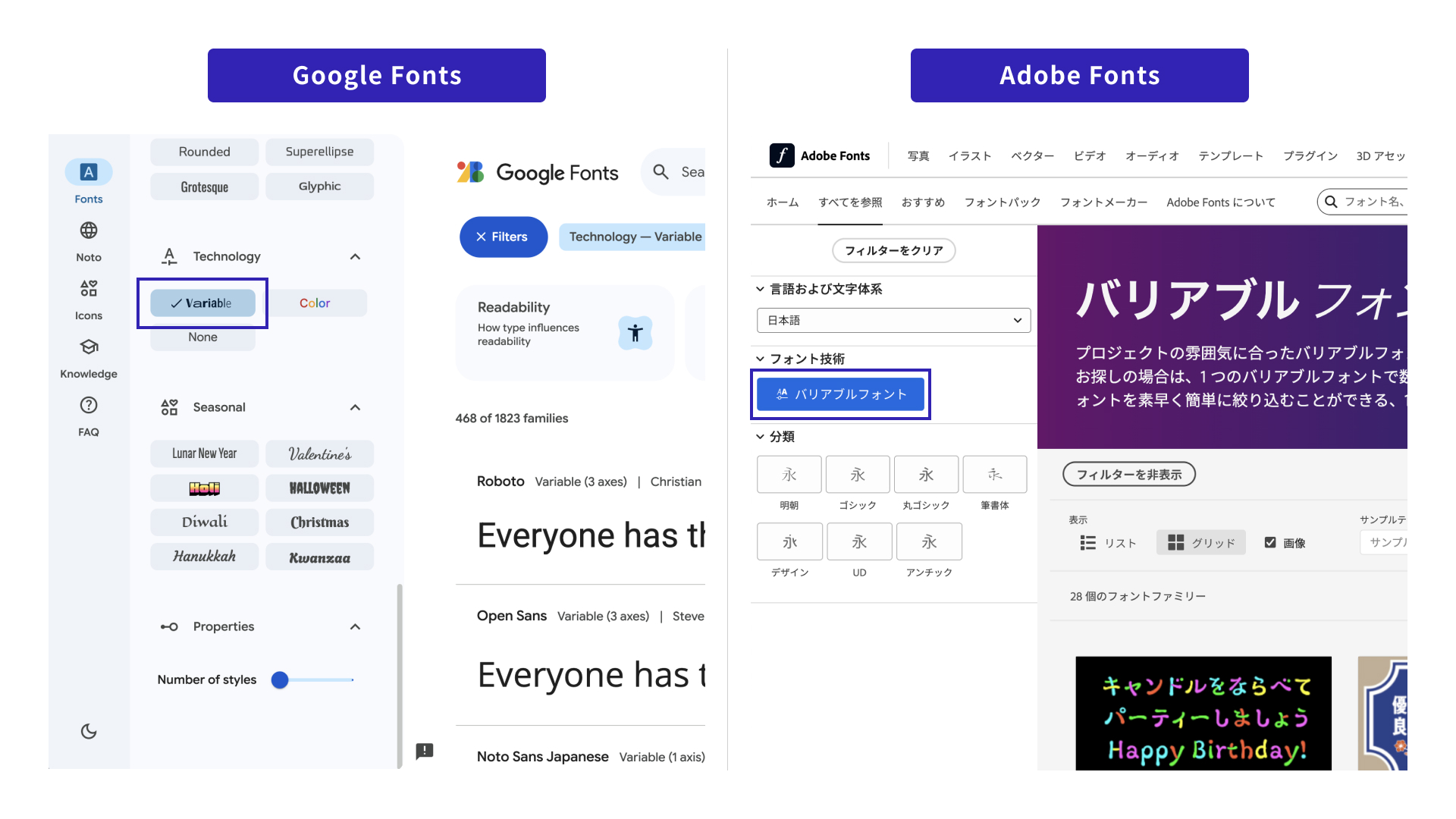Click the feedback exclamation icon
This screenshot has height=819, width=1456.
425,751
